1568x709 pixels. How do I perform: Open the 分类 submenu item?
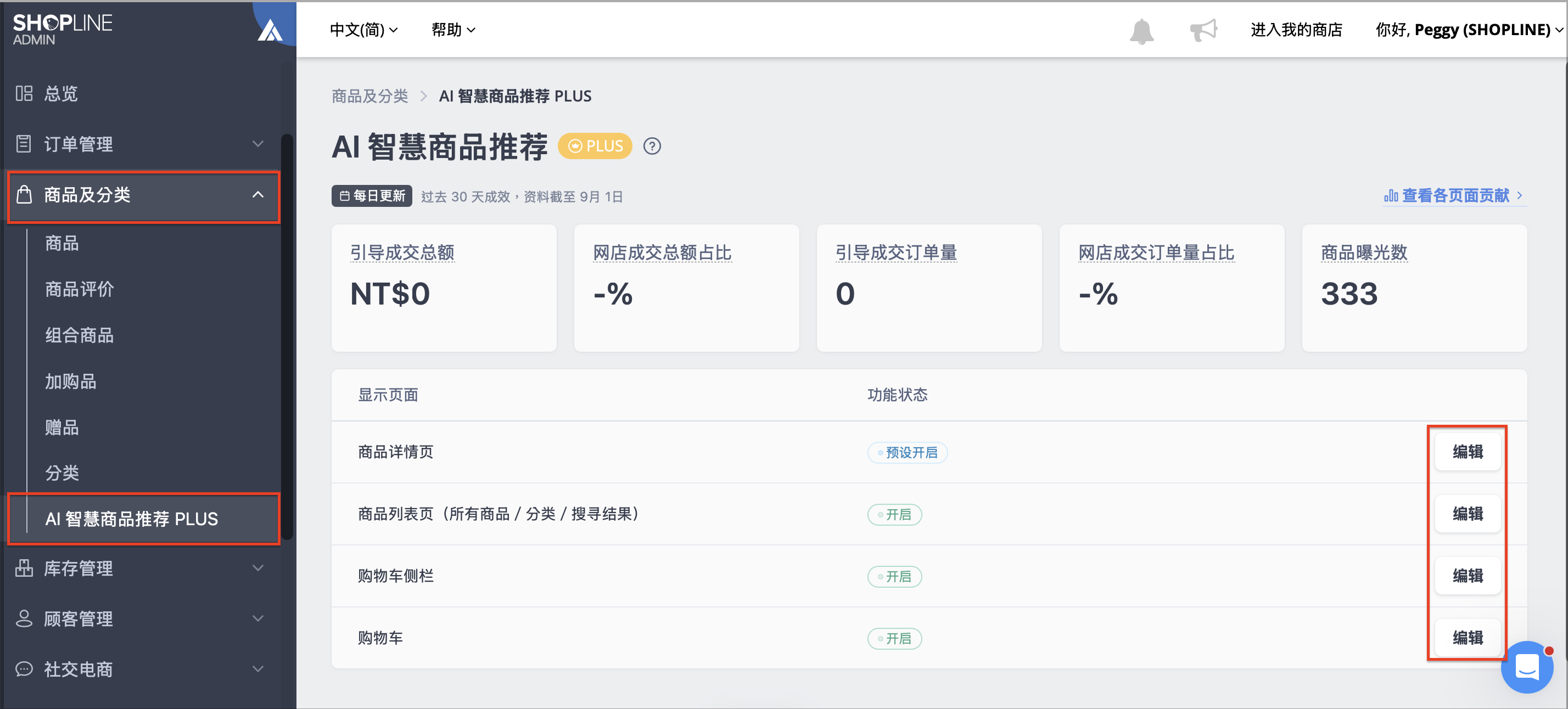click(x=62, y=473)
